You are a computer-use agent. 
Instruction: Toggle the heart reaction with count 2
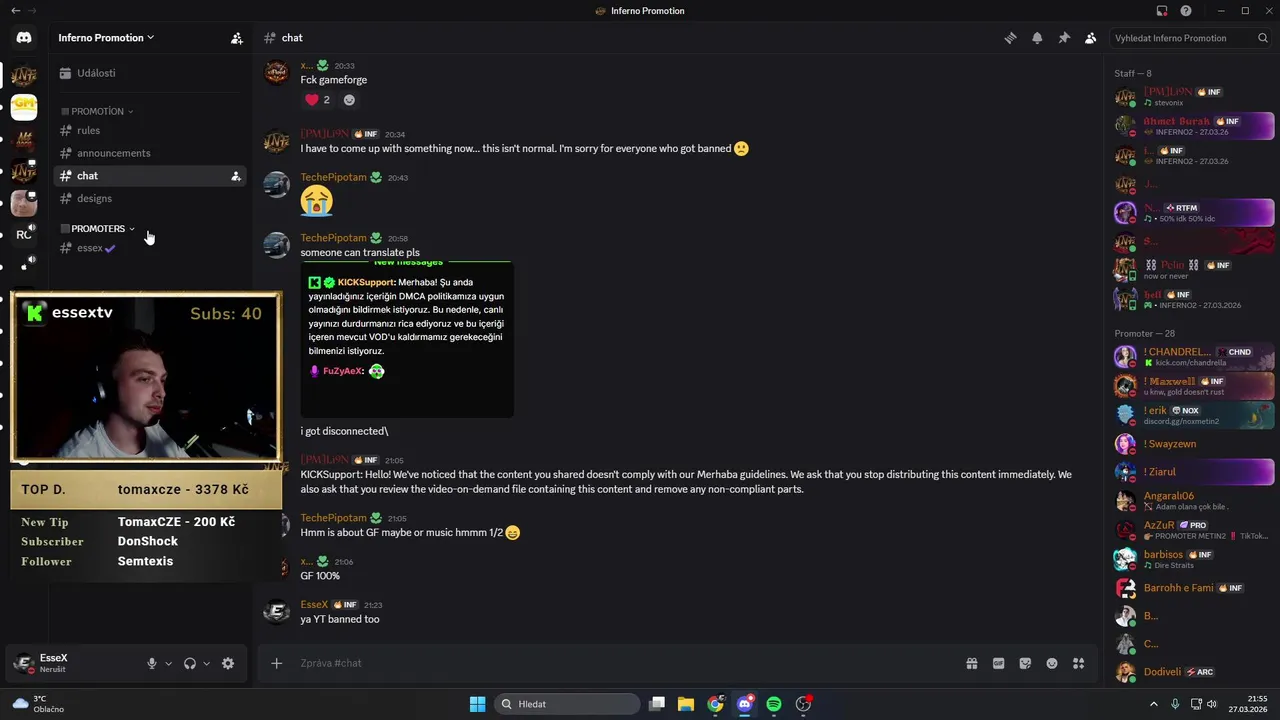[x=317, y=100]
